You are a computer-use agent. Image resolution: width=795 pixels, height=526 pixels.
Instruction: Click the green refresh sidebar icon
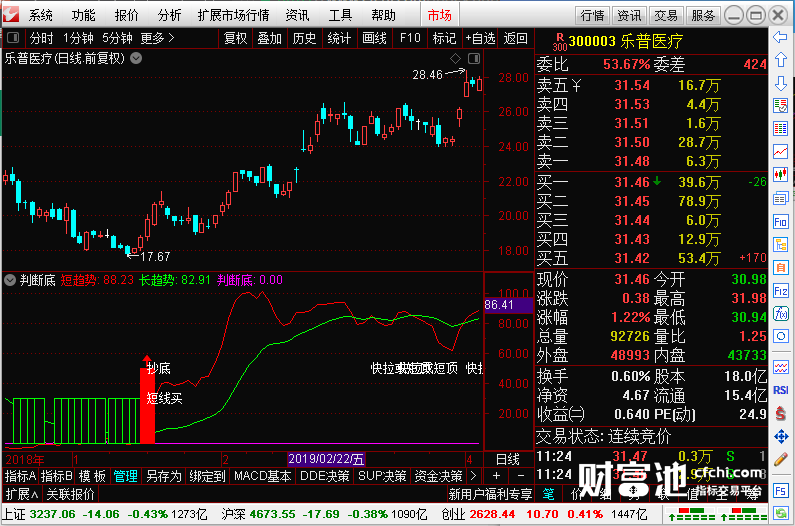point(780,513)
